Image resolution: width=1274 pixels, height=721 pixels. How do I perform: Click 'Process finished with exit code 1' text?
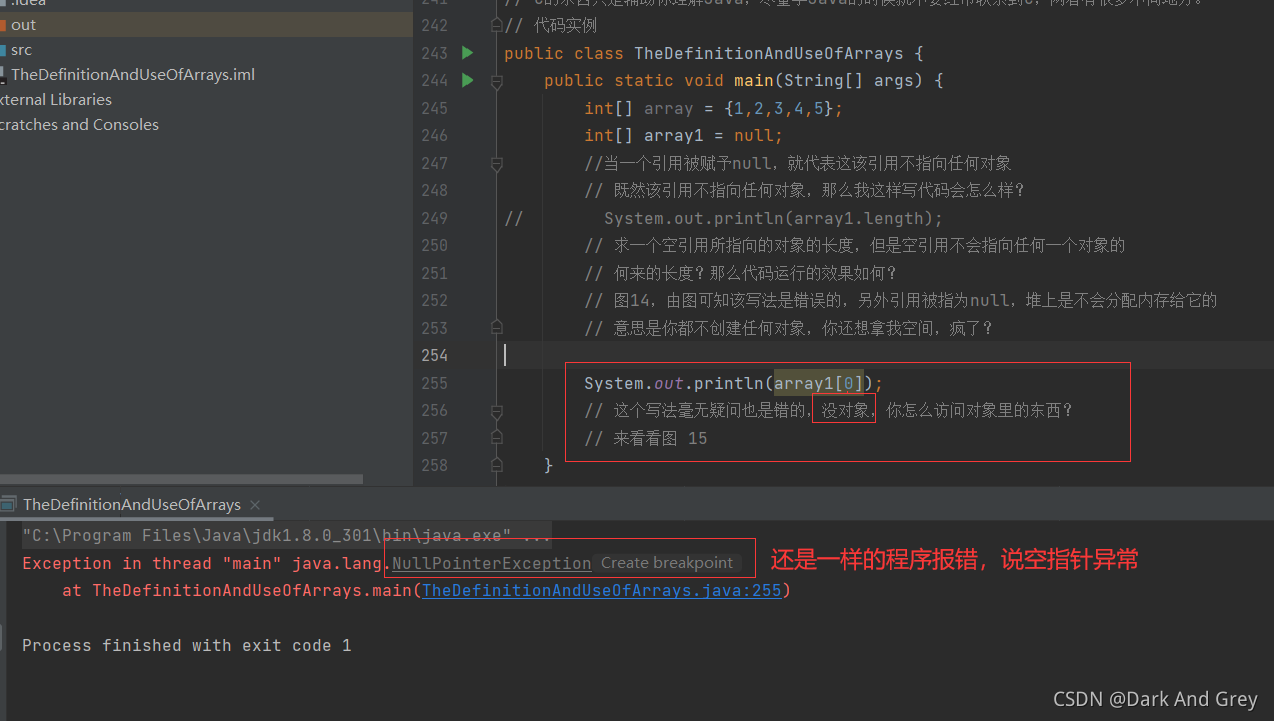pyautogui.click(x=187, y=646)
